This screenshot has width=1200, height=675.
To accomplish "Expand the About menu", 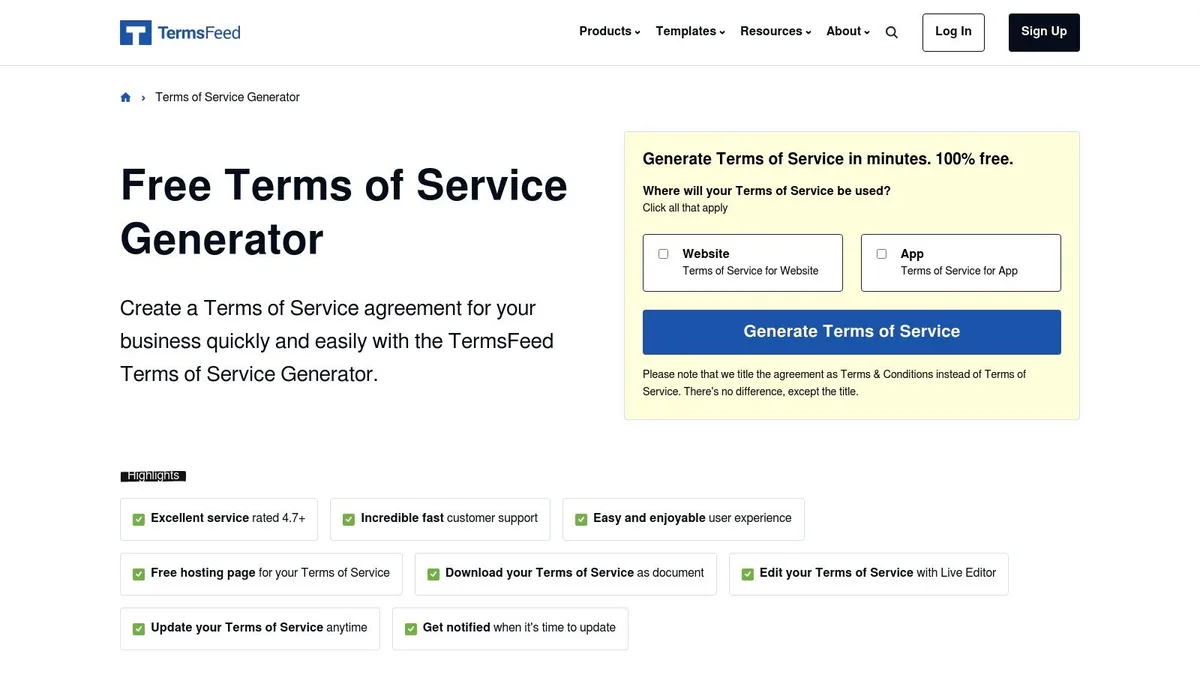I will point(848,31).
